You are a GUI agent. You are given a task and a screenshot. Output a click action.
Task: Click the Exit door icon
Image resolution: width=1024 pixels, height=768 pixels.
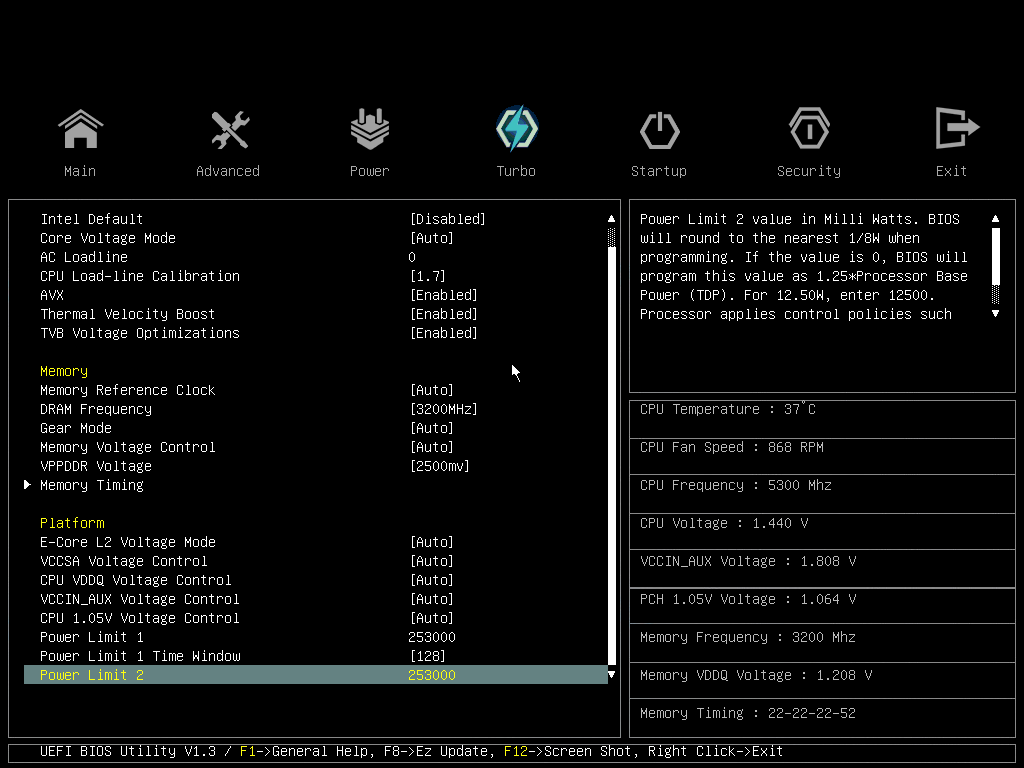click(952, 130)
